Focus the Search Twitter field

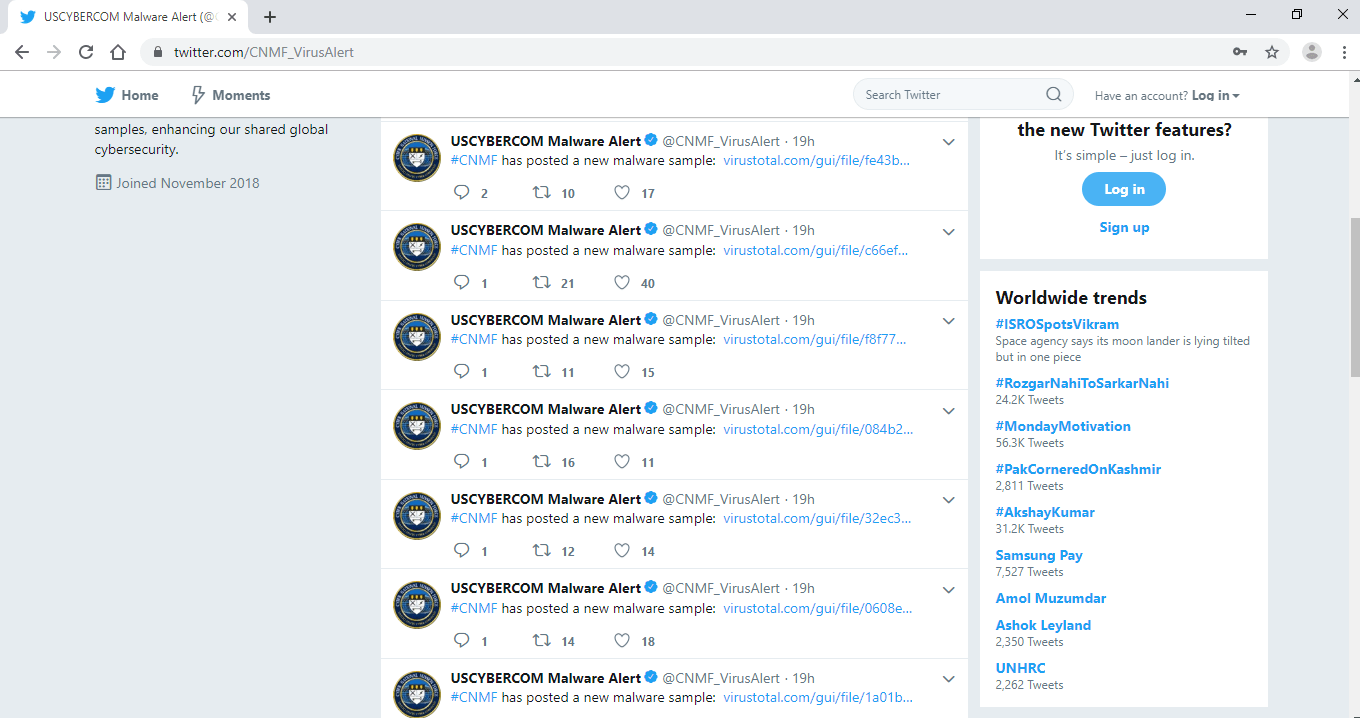(963, 95)
